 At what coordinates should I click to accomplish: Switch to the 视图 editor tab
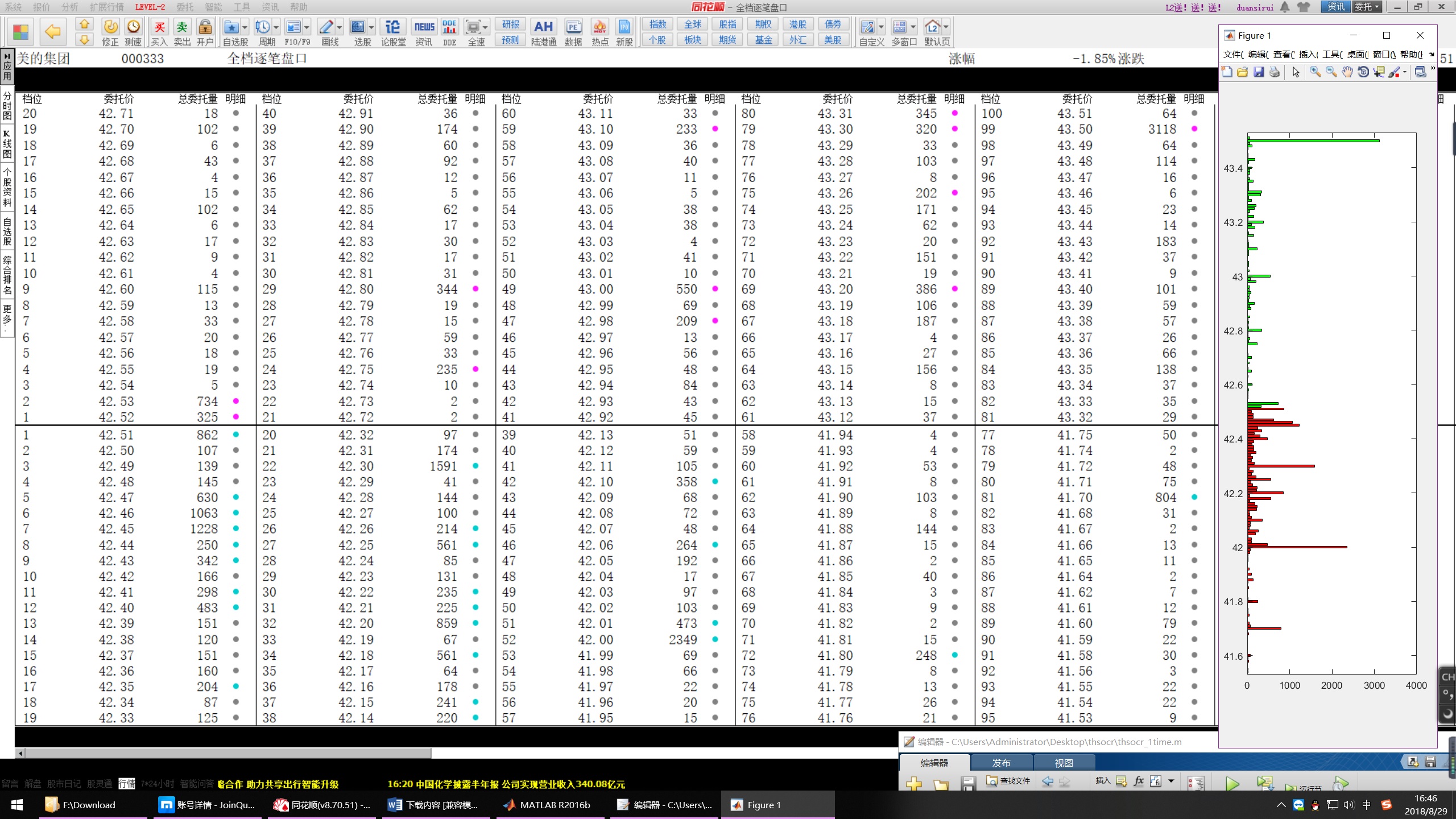(x=1064, y=763)
